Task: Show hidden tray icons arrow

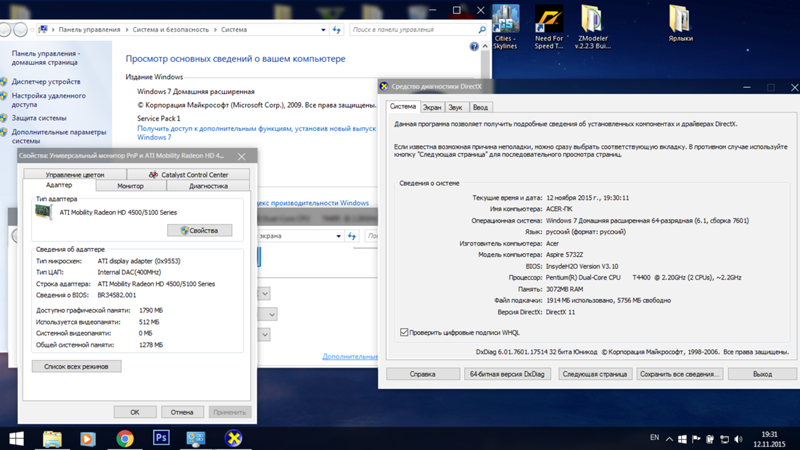Action: click(x=669, y=439)
